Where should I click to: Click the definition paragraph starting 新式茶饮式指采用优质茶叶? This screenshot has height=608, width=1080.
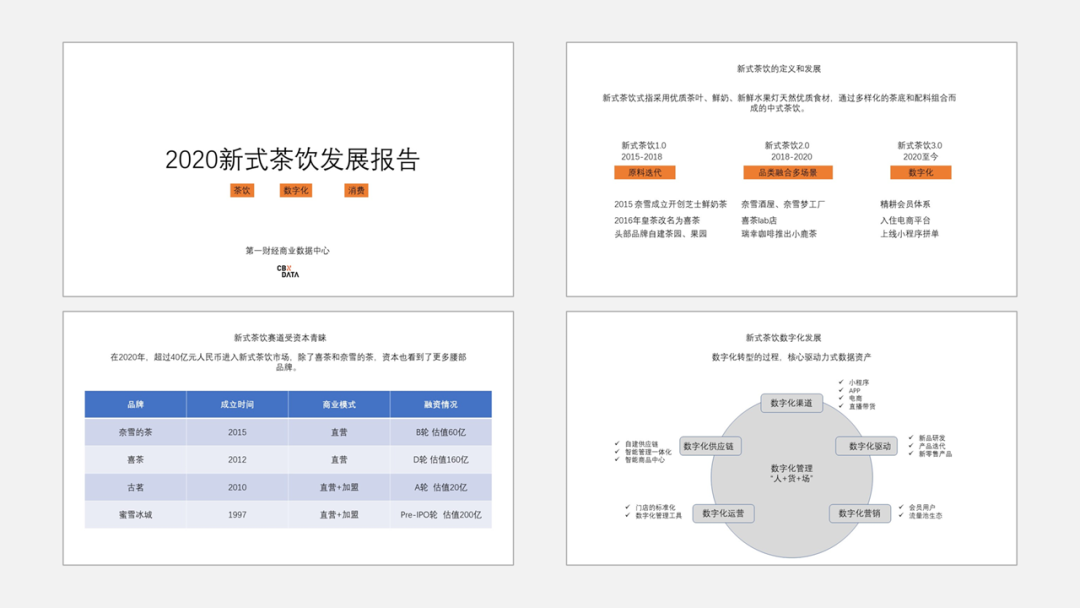[779, 103]
